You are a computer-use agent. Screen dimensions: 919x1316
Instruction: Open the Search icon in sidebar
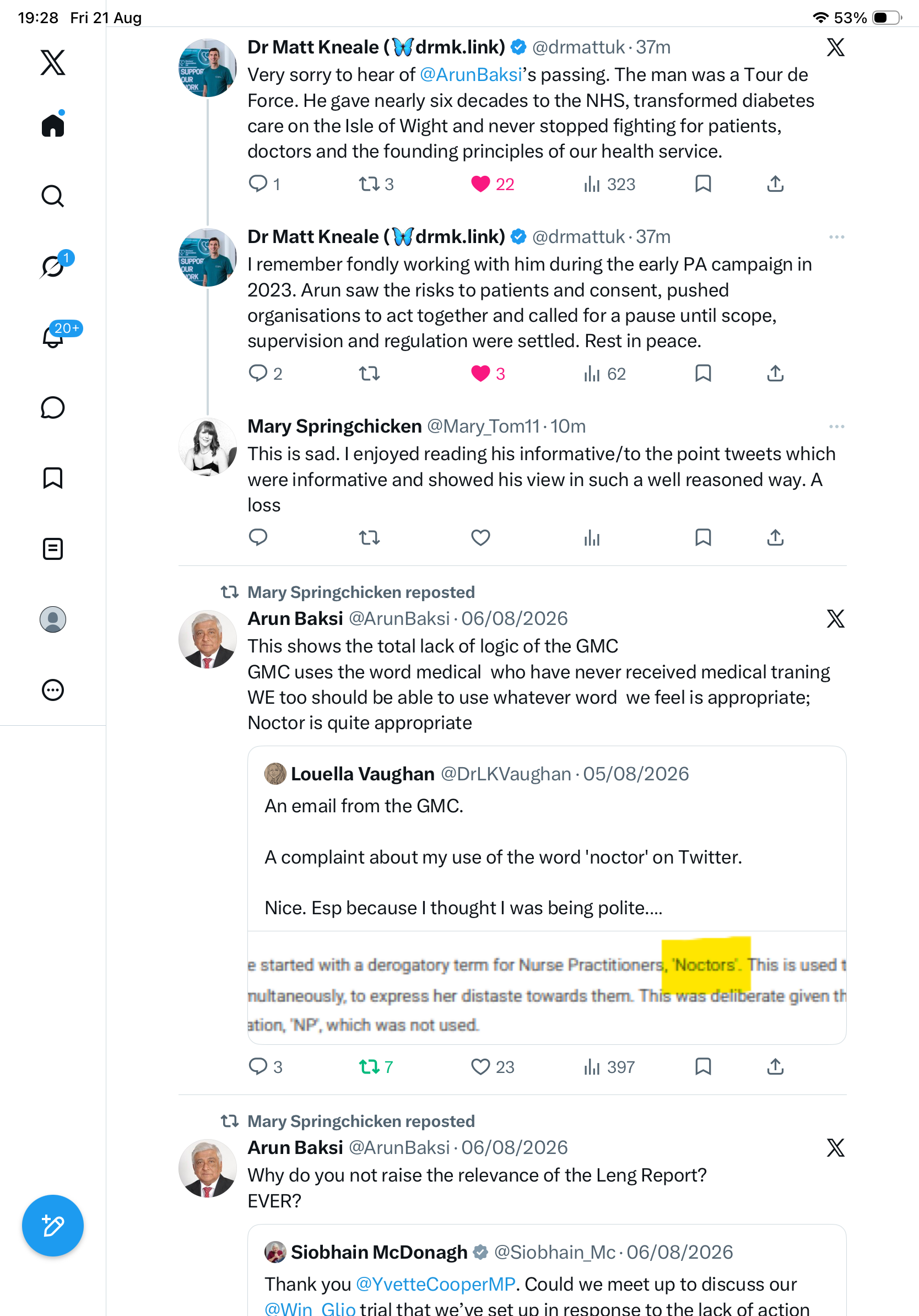(53, 196)
